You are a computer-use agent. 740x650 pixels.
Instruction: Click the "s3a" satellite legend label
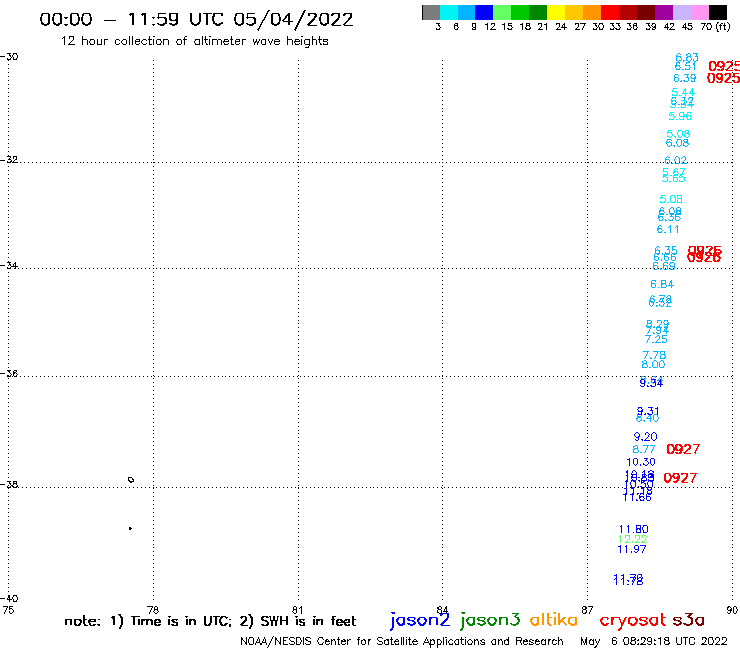click(x=688, y=620)
